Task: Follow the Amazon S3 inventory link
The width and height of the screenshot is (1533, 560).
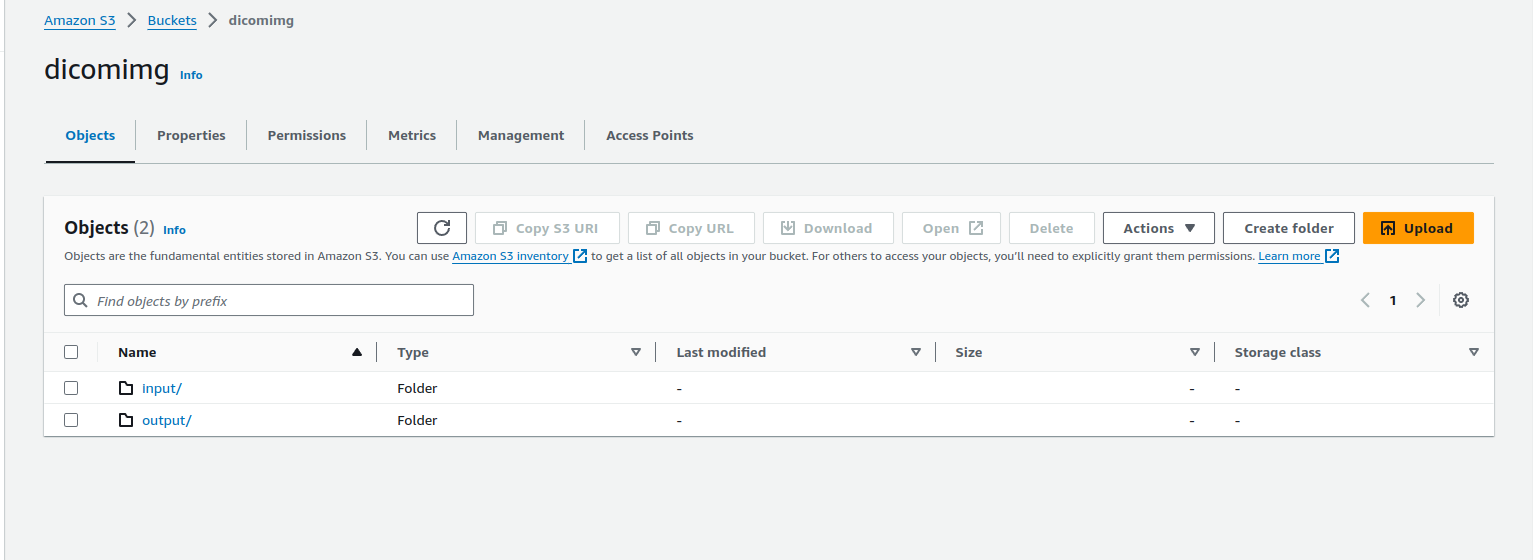Action: coord(511,256)
